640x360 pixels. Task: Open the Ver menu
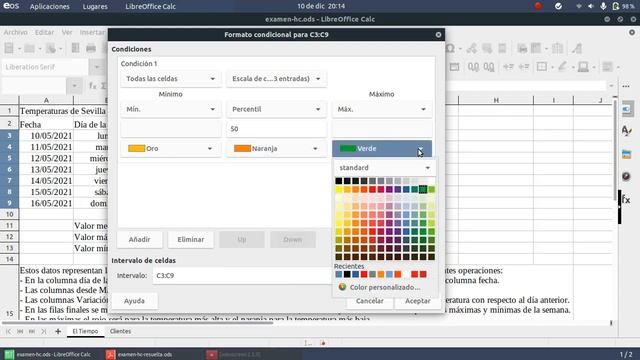pyautogui.click(x=67, y=32)
